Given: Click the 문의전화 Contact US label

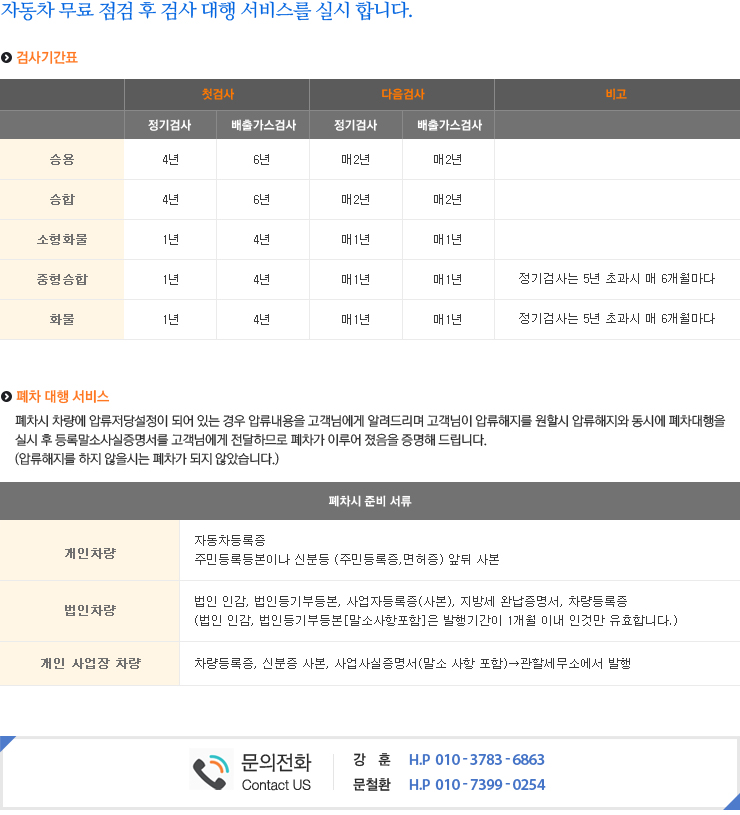Looking at the screenshot, I should (276, 772).
